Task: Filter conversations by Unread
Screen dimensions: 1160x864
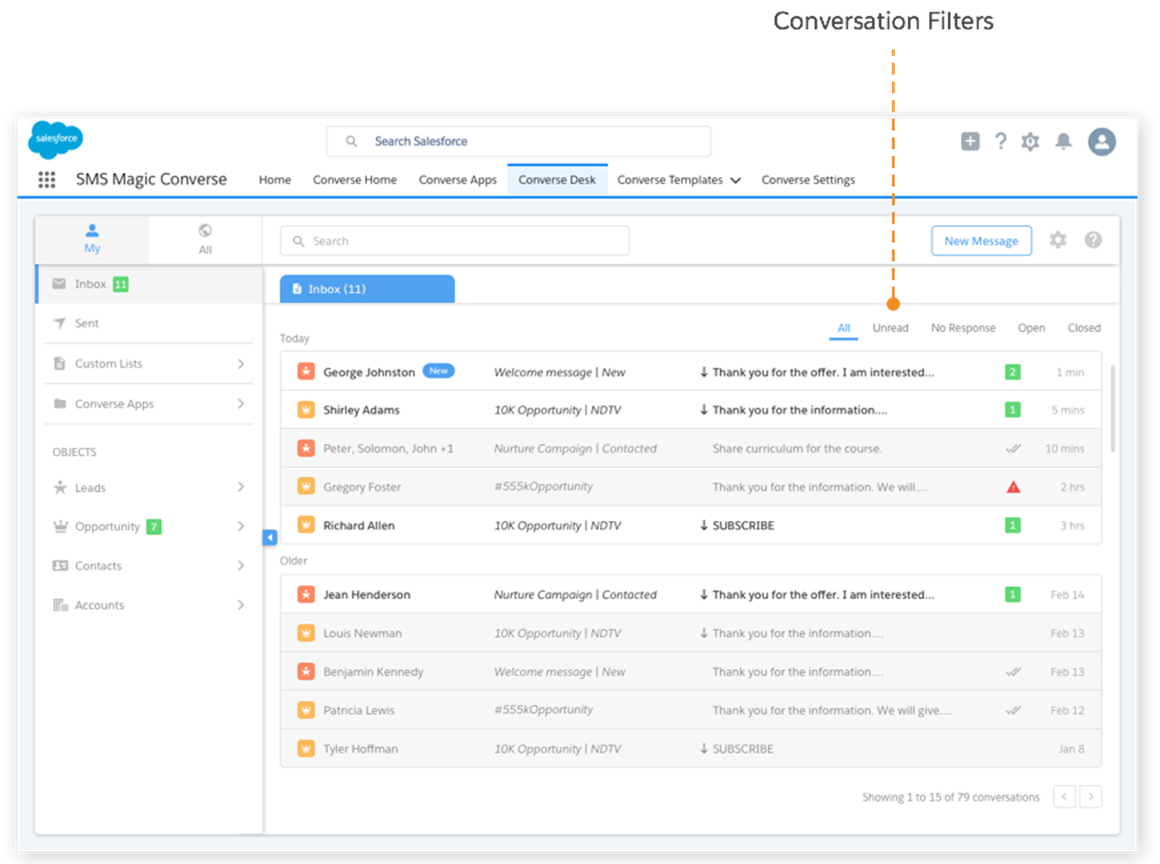Action: 890,328
